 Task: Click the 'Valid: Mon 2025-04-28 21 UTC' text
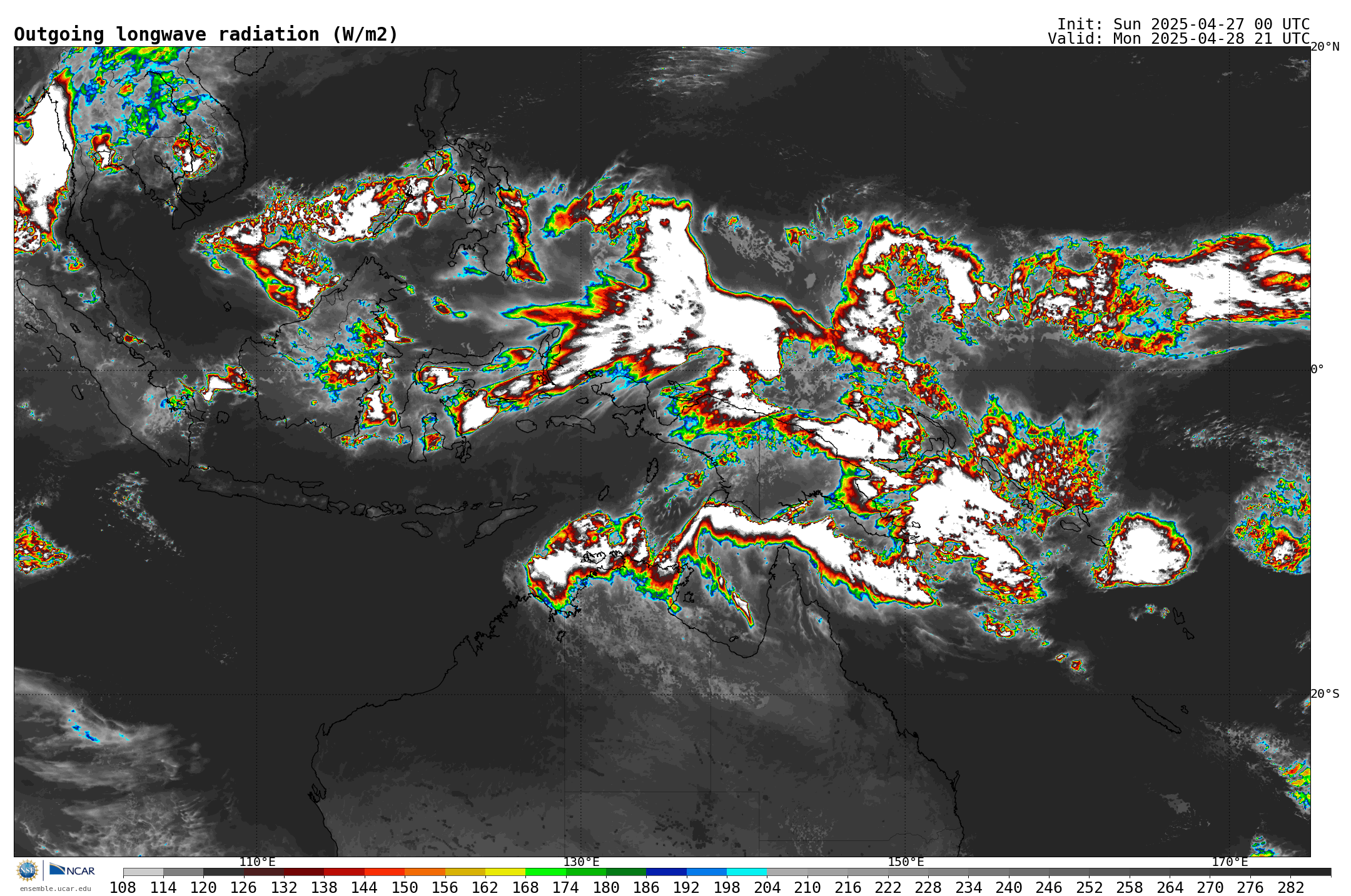click(1179, 39)
